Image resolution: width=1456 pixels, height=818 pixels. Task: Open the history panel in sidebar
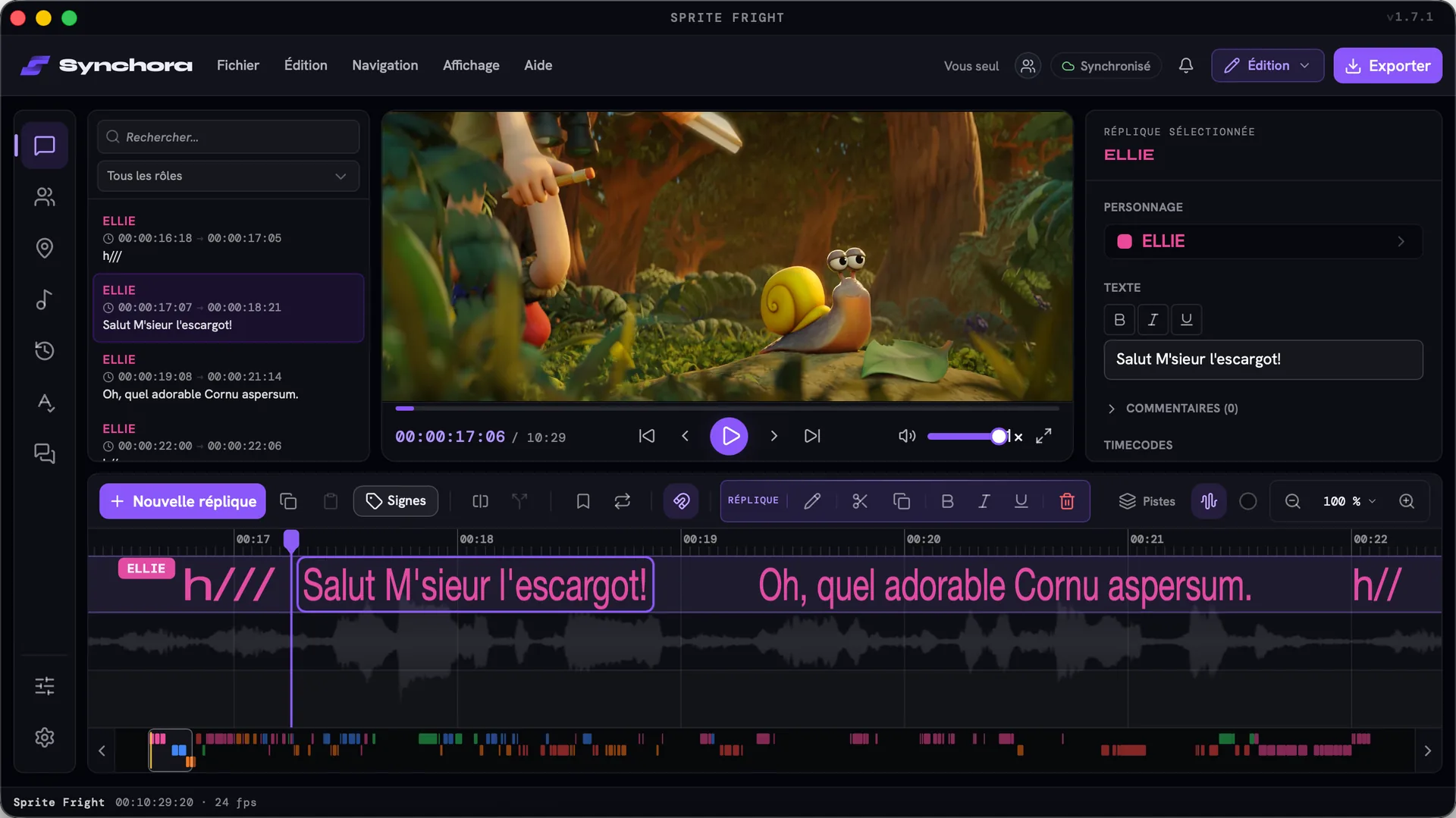click(45, 350)
